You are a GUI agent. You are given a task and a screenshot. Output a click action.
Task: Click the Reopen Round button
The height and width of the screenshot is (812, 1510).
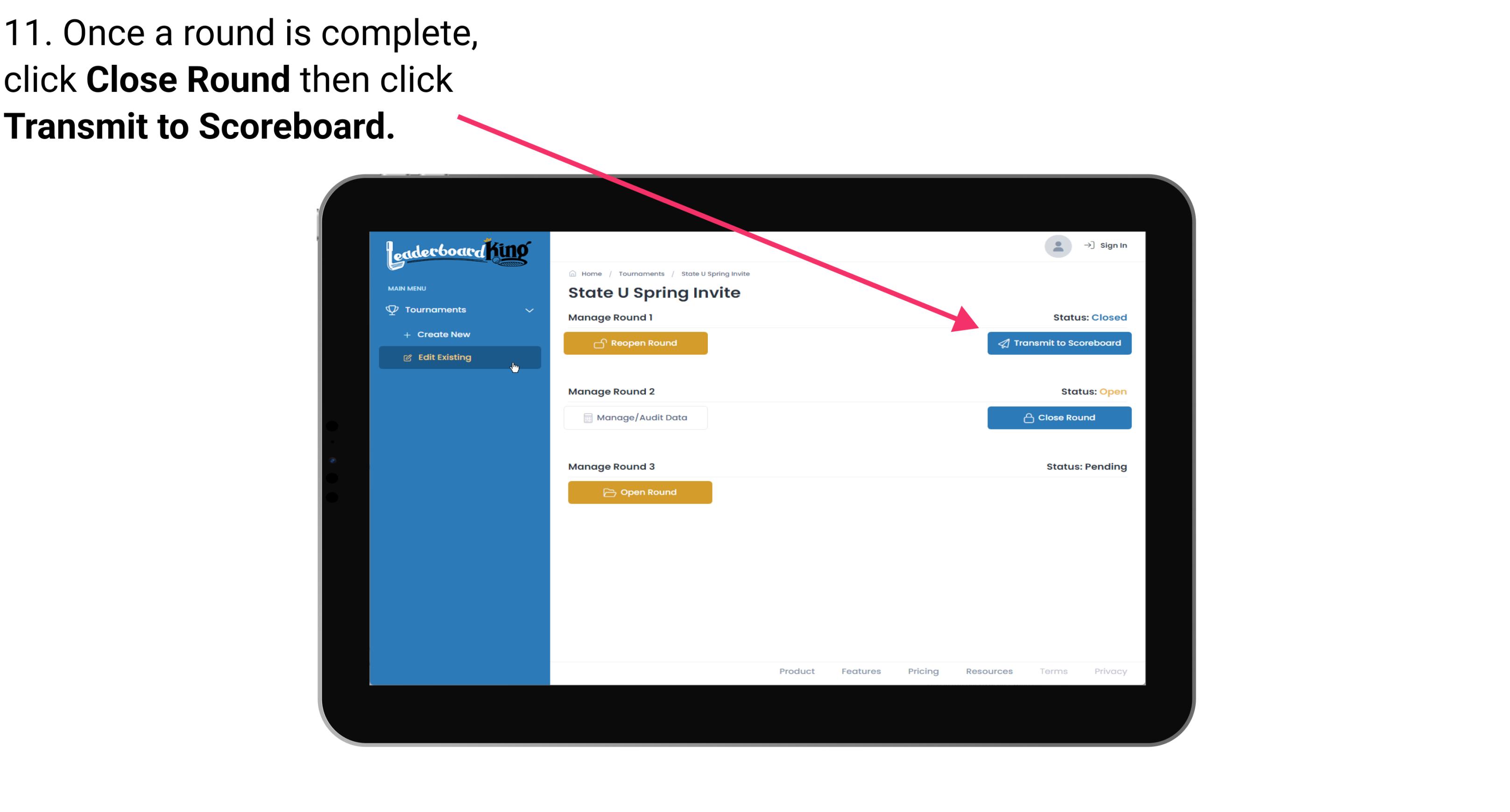pyautogui.click(x=637, y=343)
